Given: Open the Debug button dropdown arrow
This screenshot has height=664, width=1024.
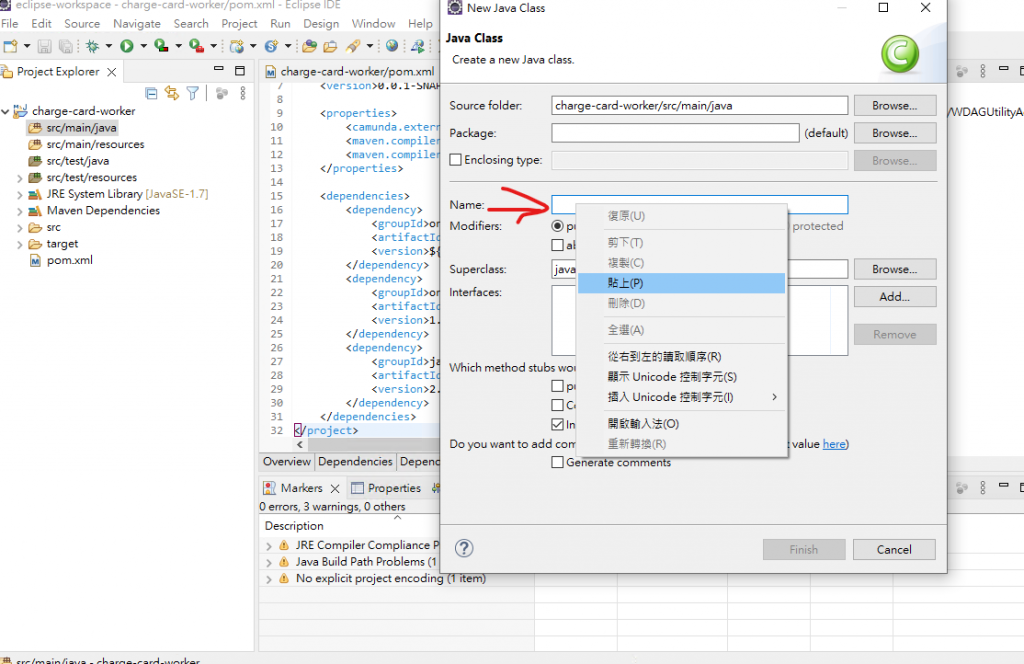Looking at the screenshot, I should [x=109, y=46].
